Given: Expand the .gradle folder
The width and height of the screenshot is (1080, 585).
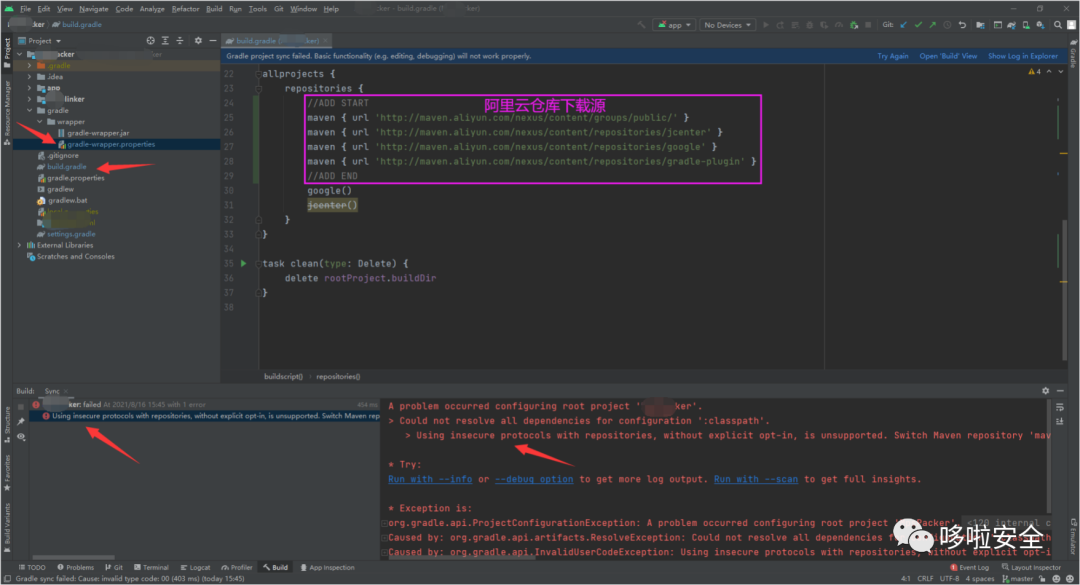Looking at the screenshot, I should 29,65.
